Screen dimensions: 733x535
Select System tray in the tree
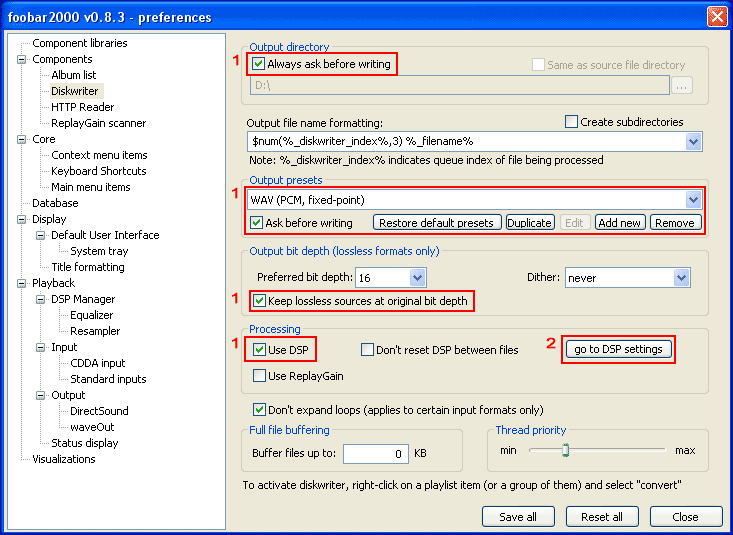(x=99, y=251)
